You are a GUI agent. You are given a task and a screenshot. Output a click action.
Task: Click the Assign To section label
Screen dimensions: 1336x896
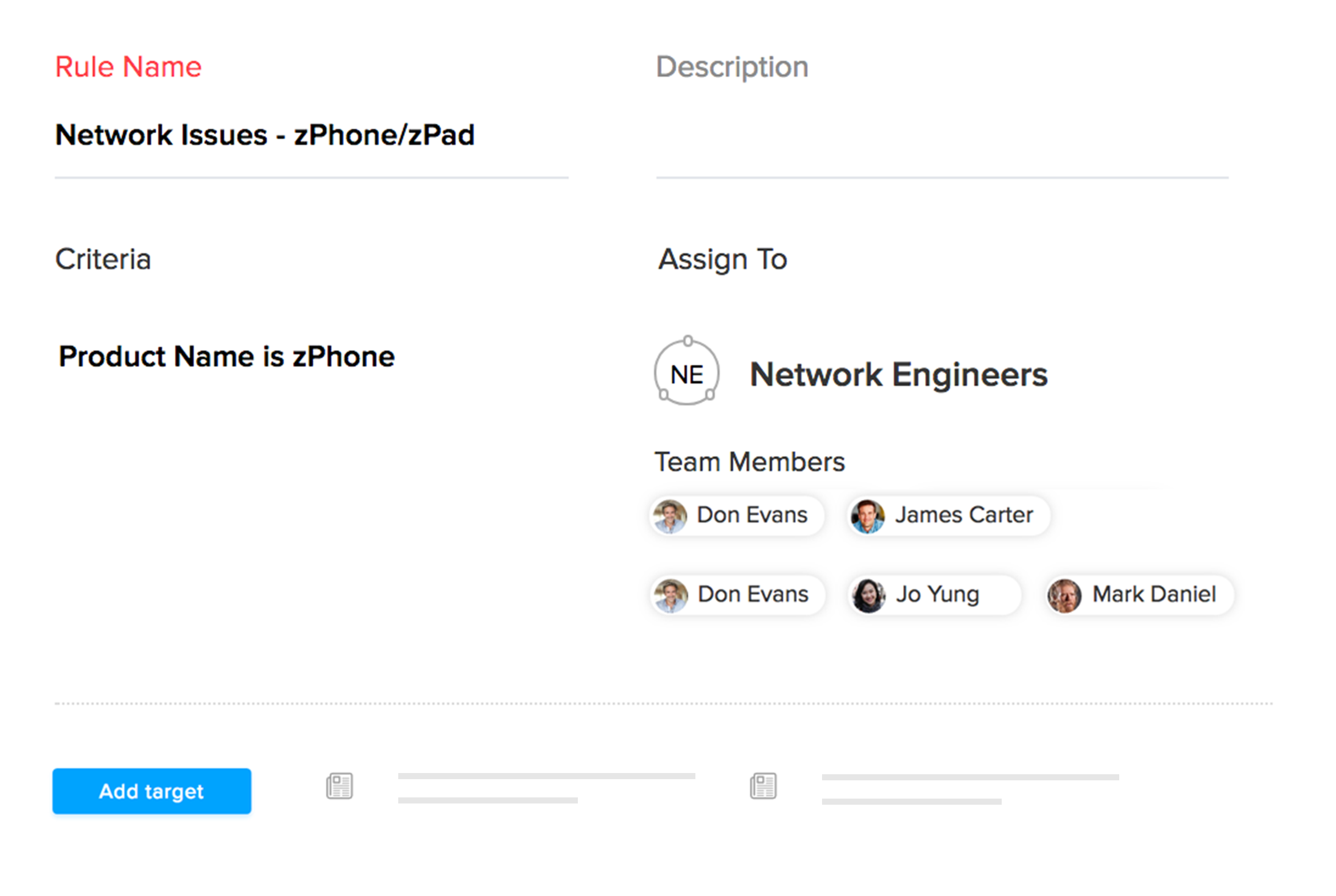(x=723, y=259)
